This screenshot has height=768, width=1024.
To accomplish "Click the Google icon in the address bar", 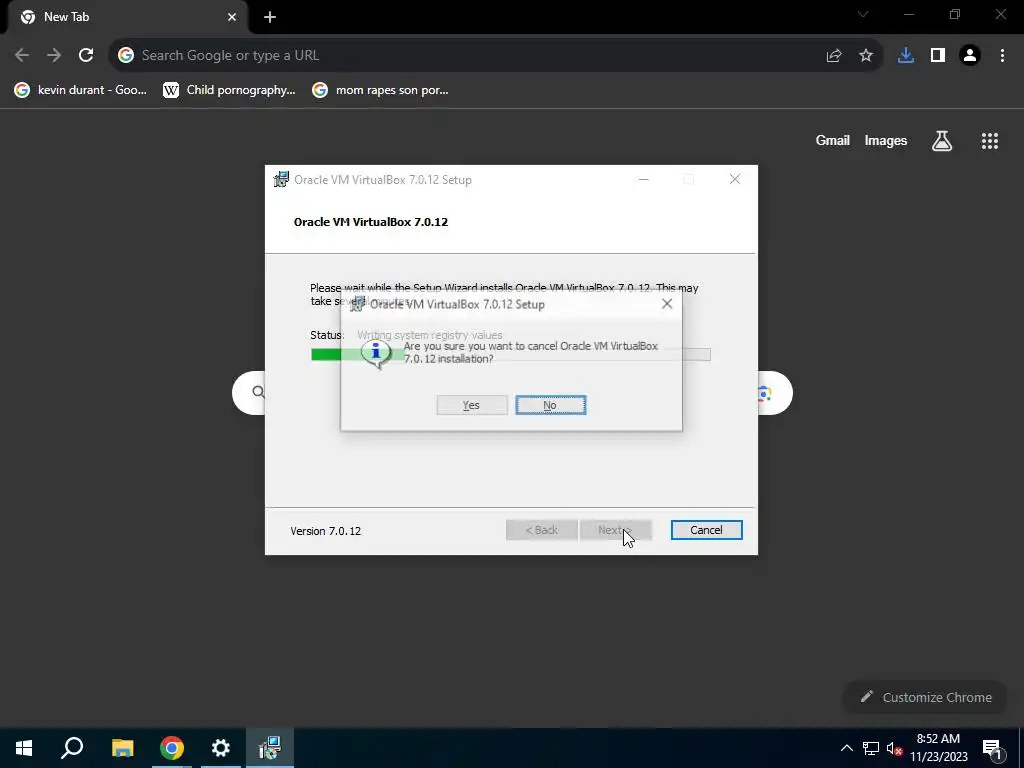I will click(126, 56).
